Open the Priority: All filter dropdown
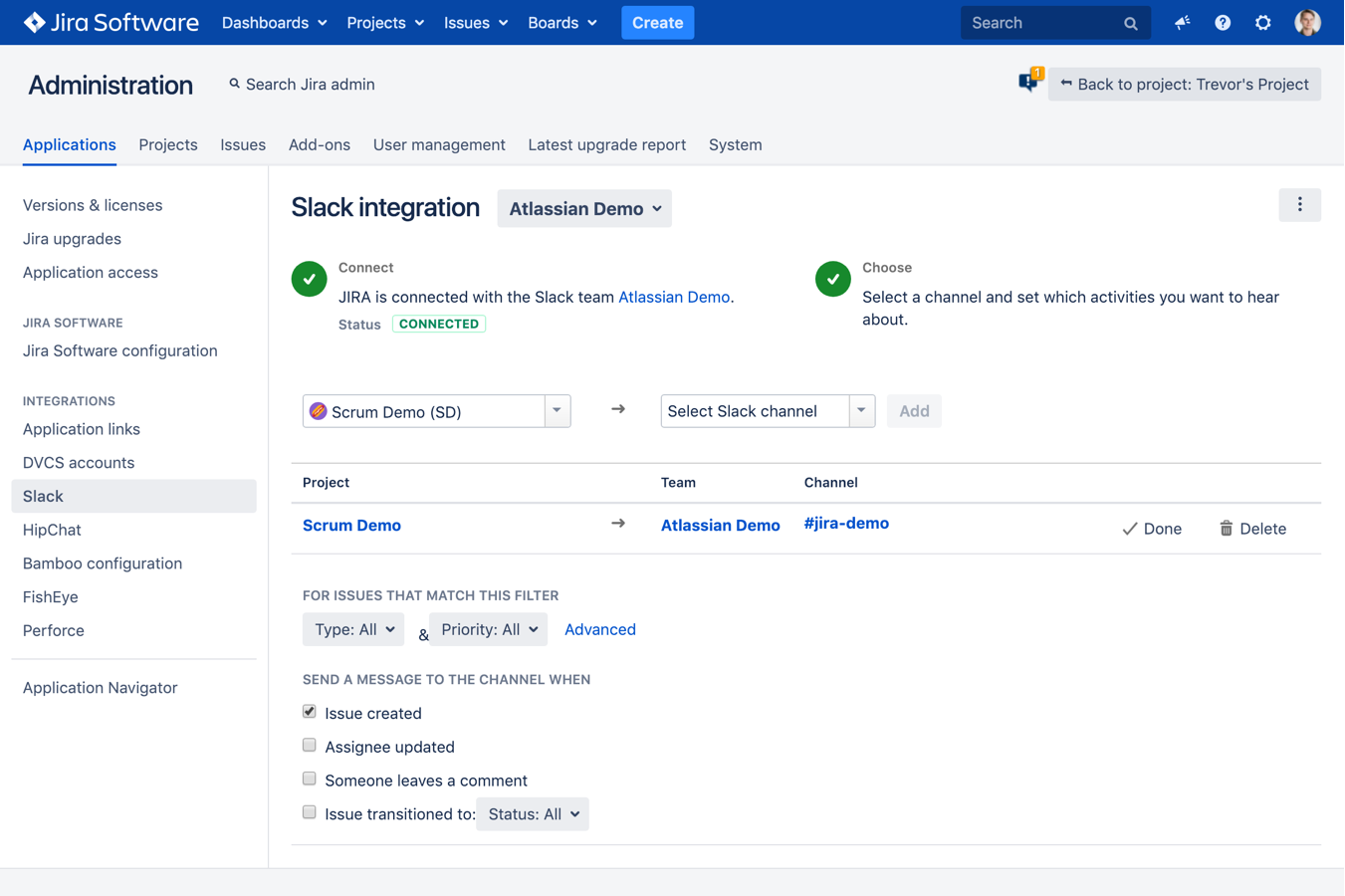Image resolution: width=1345 pixels, height=896 pixels. (x=489, y=629)
